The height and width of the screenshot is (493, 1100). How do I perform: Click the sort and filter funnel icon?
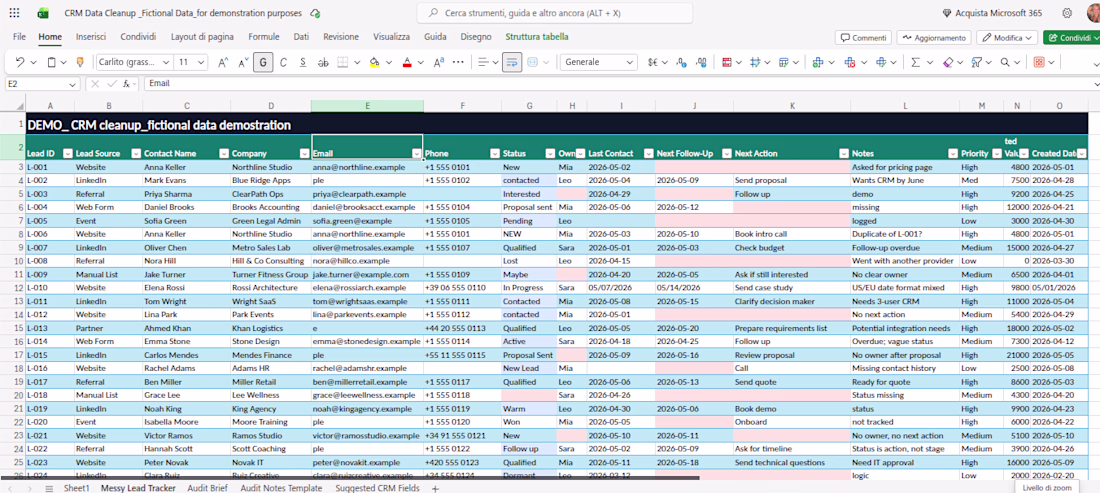click(x=977, y=62)
